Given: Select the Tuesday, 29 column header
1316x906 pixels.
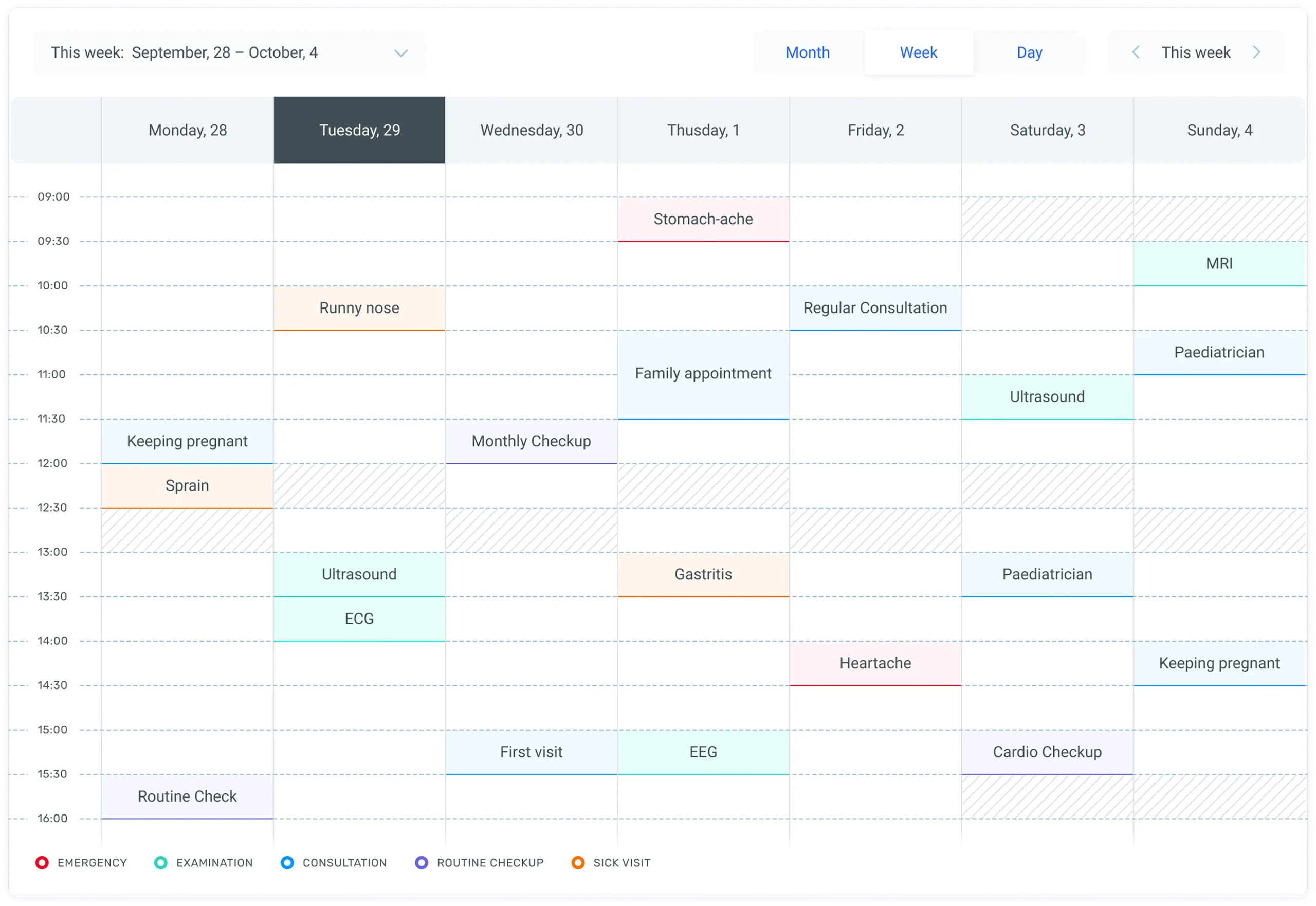Looking at the screenshot, I should [x=359, y=130].
